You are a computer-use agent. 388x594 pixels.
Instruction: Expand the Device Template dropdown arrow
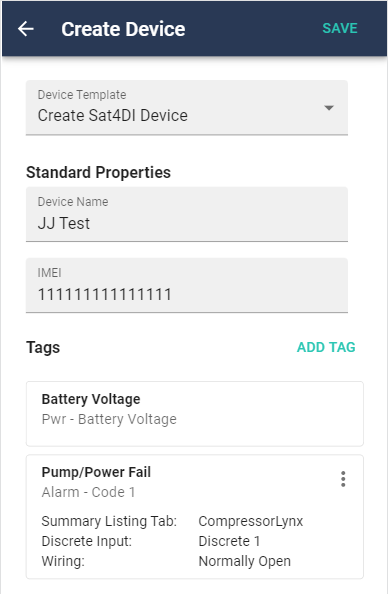329,108
